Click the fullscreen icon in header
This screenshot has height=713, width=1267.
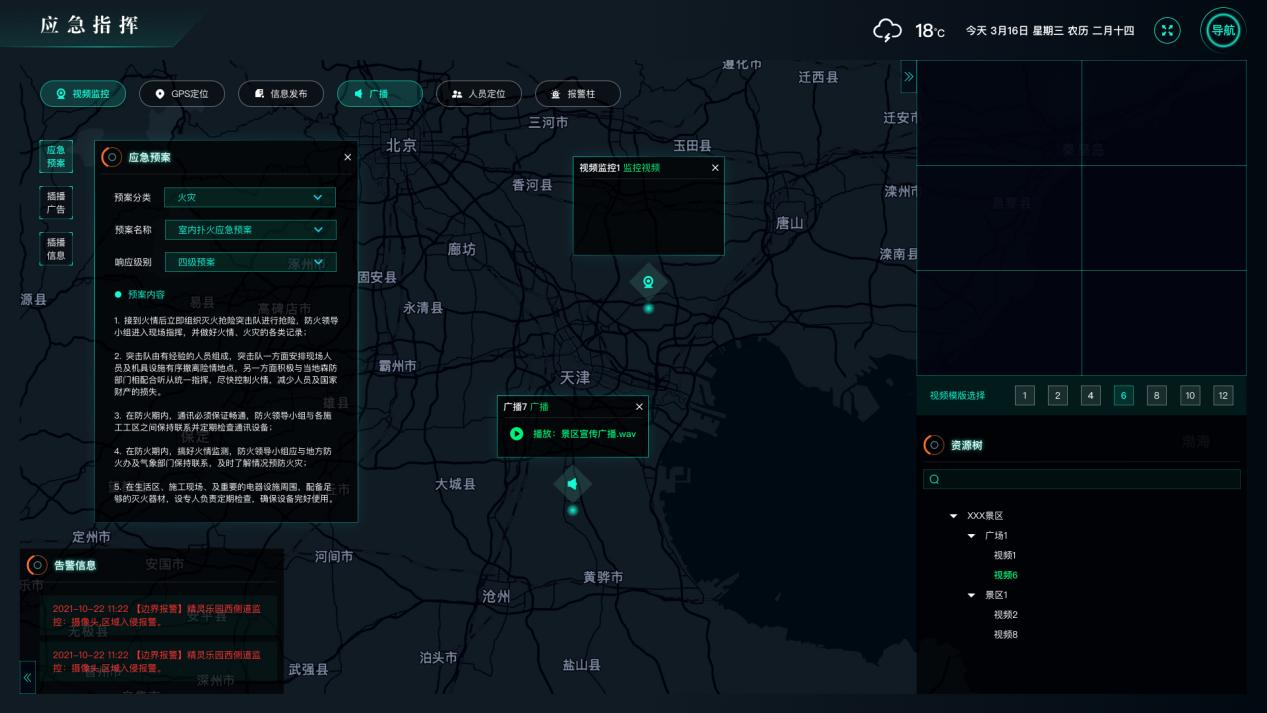tap(1167, 30)
